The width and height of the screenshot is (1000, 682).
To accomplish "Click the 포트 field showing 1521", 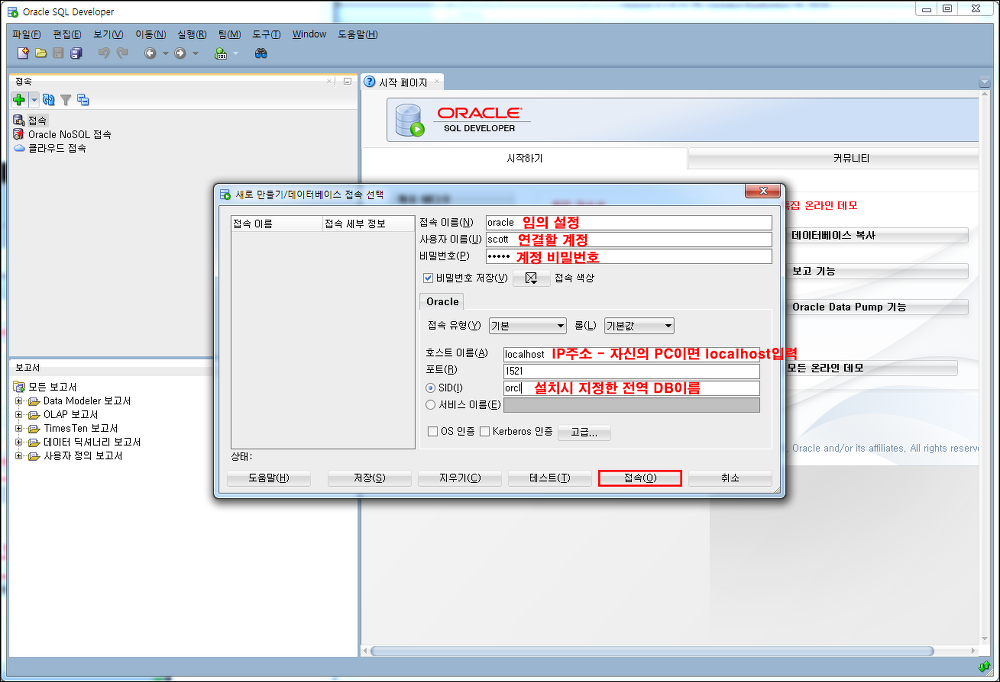I will pyautogui.click(x=631, y=371).
